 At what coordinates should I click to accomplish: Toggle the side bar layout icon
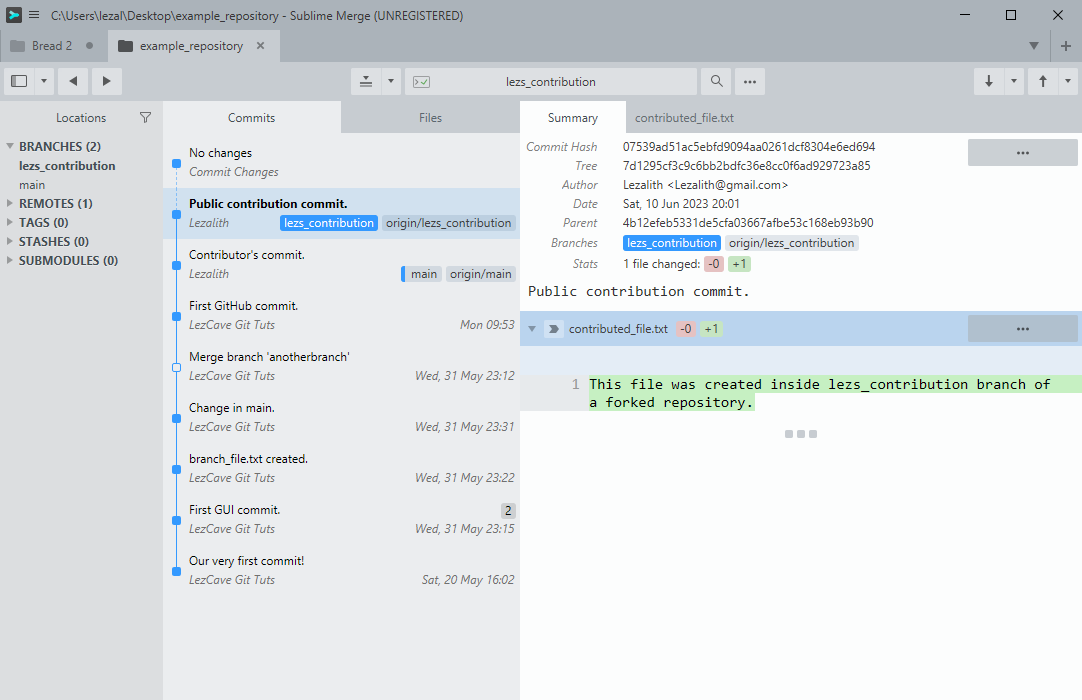pos(19,81)
